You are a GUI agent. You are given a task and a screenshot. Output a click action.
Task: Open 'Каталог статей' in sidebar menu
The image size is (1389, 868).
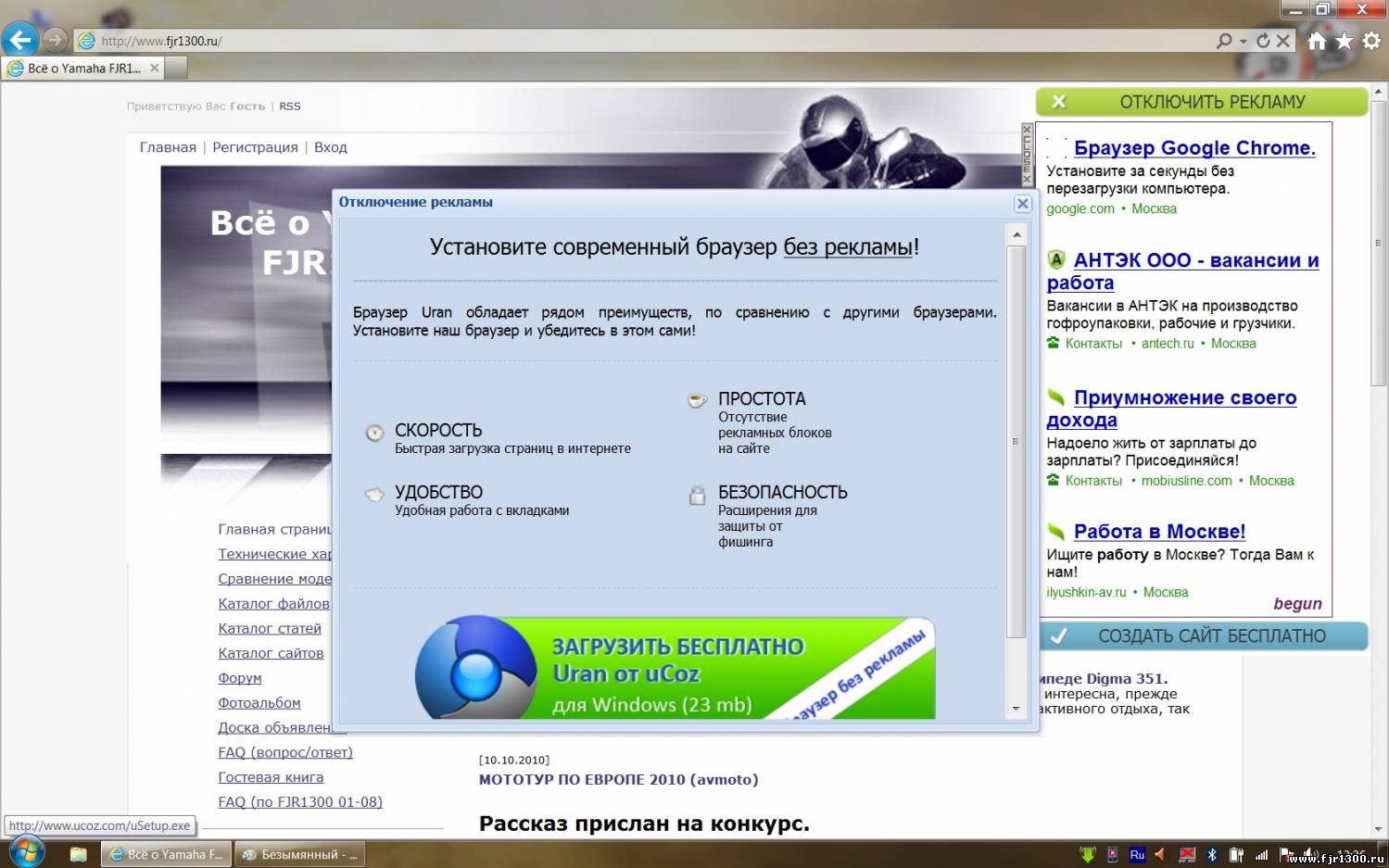click(270, 629)
